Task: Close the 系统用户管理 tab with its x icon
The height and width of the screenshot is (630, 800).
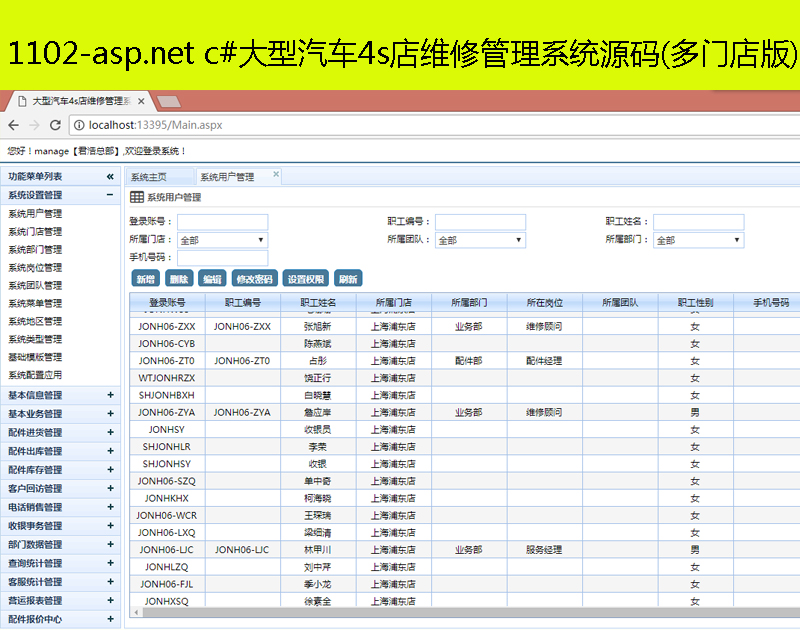Action: [x=275, y=176]
